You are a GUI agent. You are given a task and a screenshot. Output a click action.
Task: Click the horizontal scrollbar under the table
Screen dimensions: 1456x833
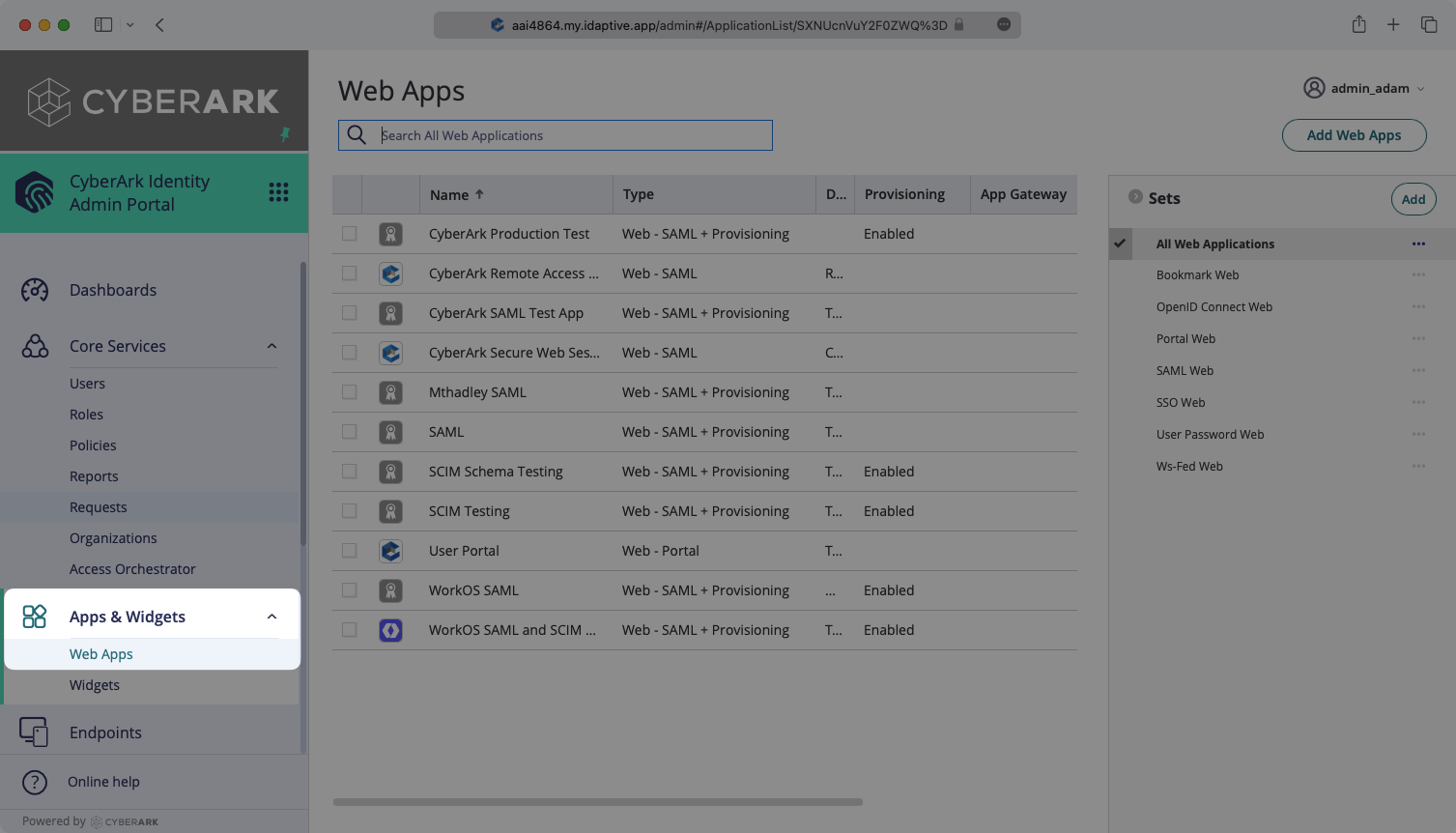[x=597, y=802]
